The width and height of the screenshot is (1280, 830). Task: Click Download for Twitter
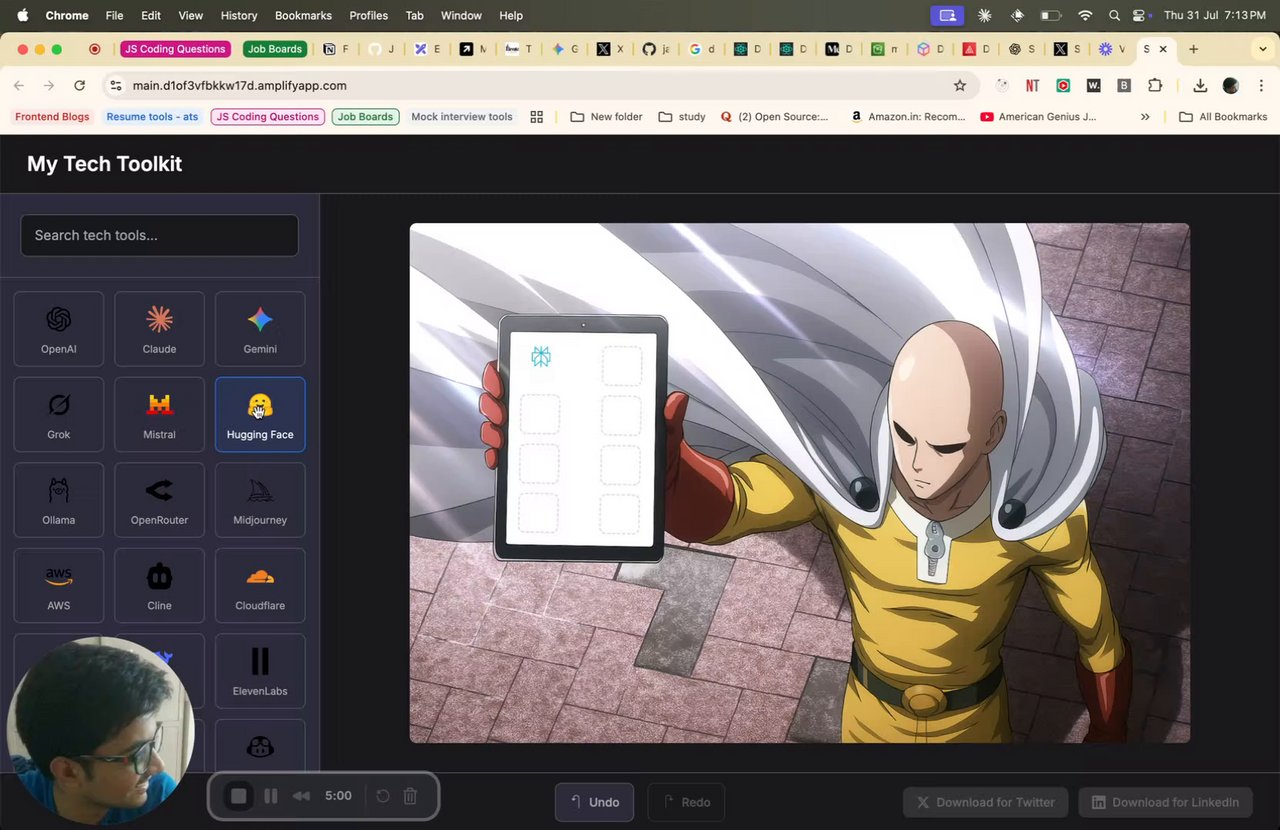point(986,802)
